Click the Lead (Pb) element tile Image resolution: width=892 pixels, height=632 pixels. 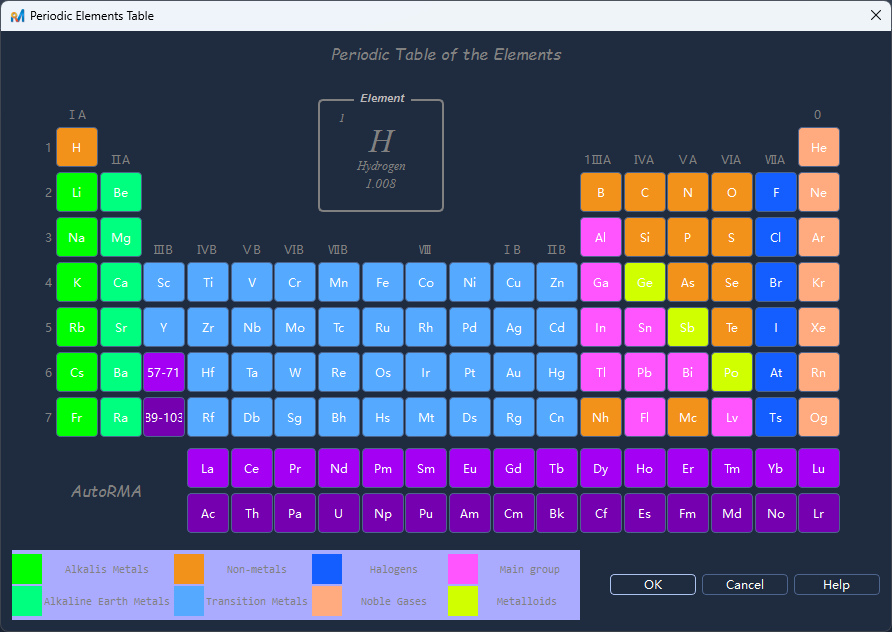(x=645, y=372)
